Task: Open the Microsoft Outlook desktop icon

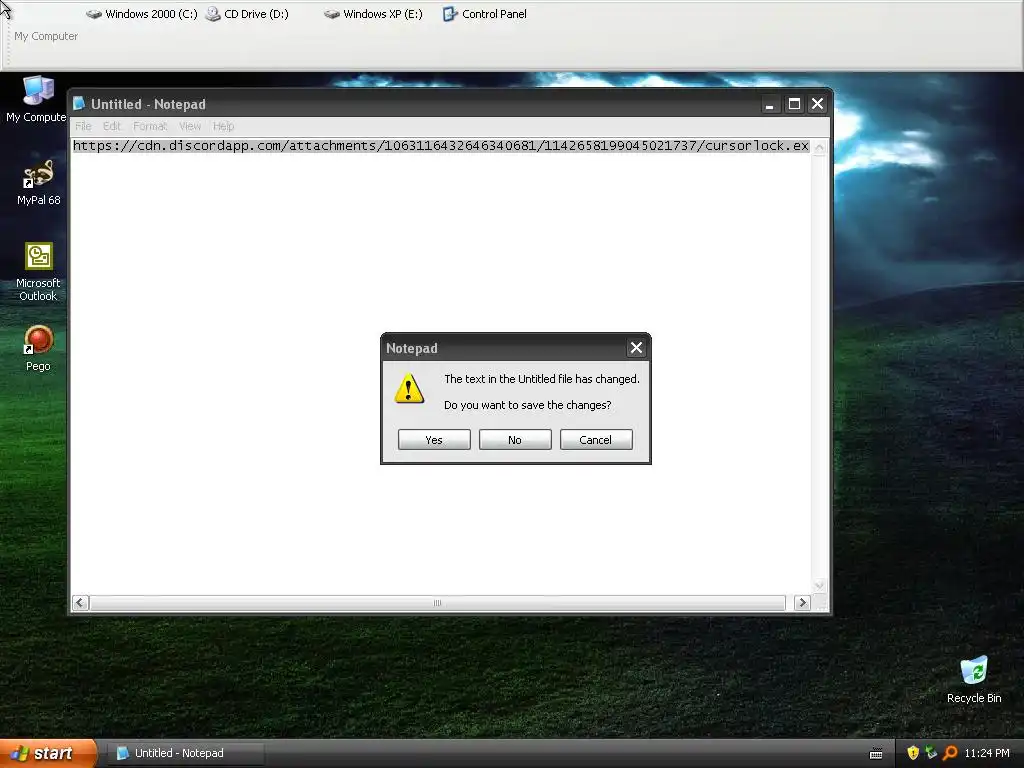Action: tap(38, 271)
